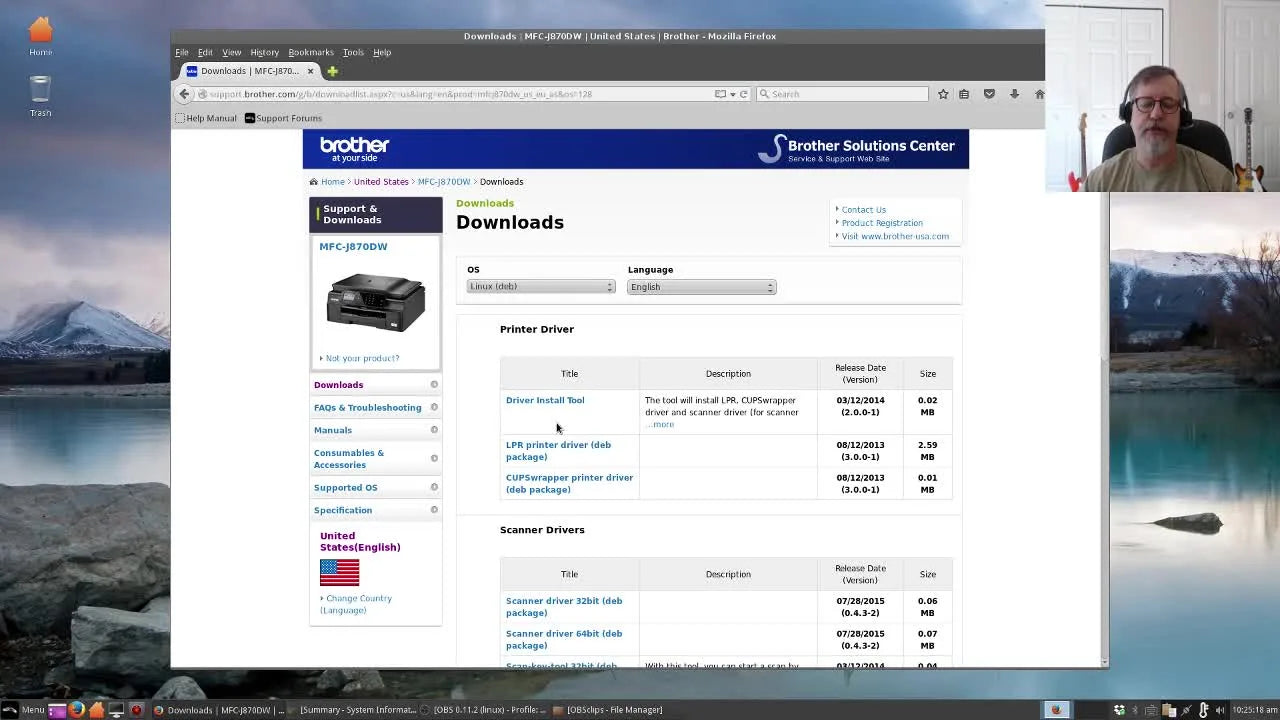The image size is (1280, 720).
Task: Click the Brother at your side logo
Action: [352, 148]
